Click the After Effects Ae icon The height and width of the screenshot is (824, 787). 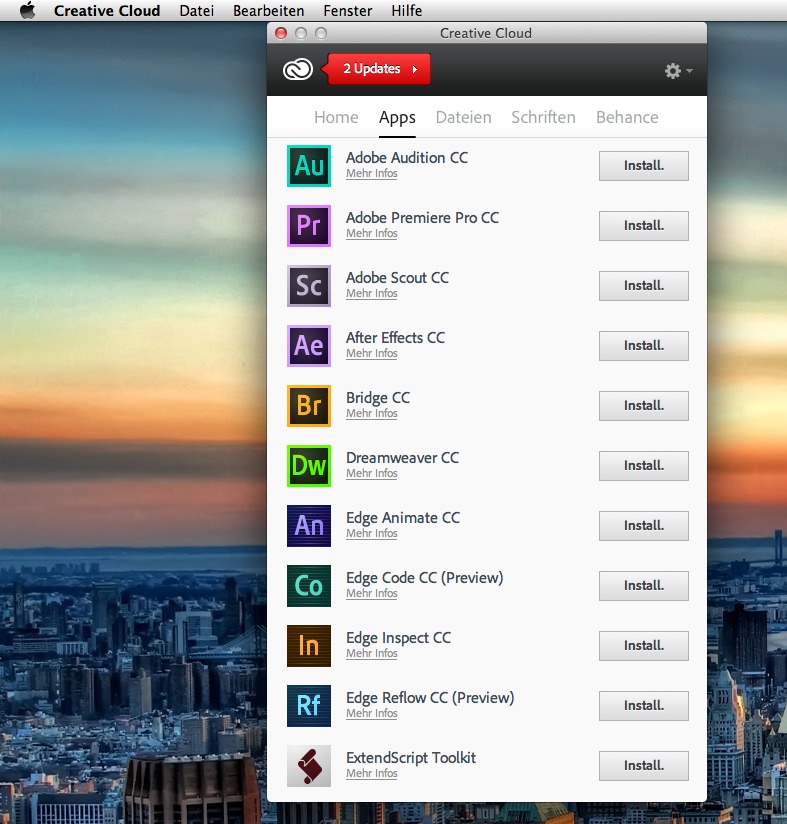coord(308,346)
